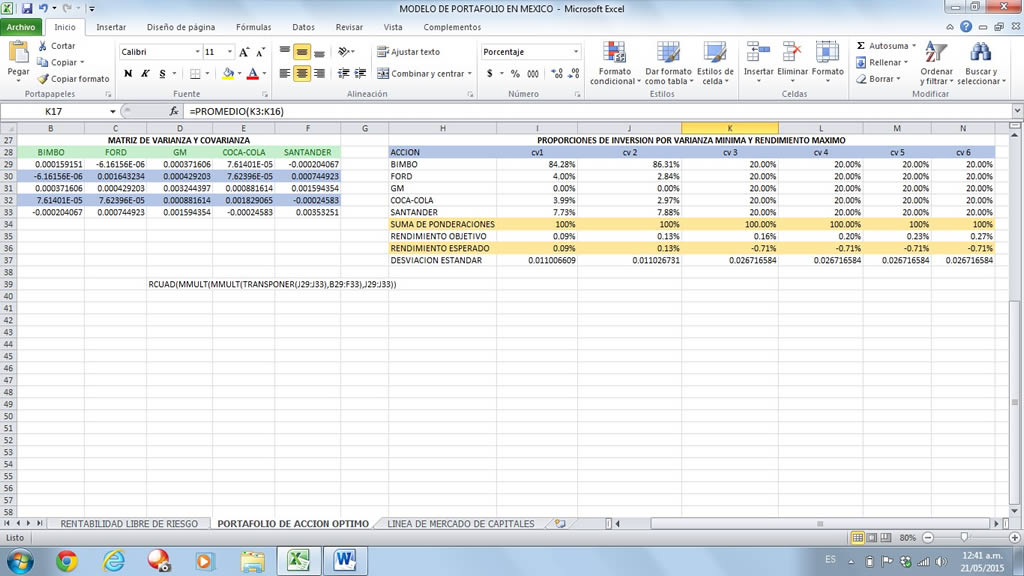1024x576 pixels.
Task: Select column K header
Action: [729, 128]
